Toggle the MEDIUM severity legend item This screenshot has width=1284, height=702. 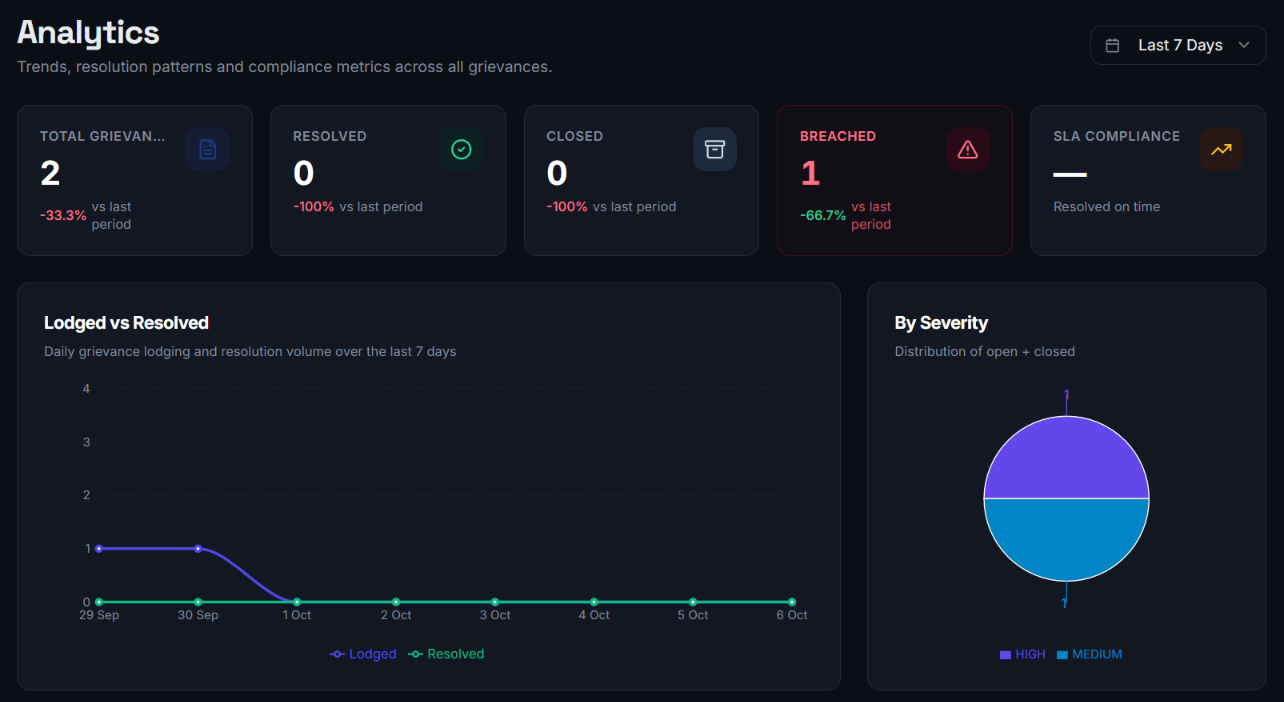tap(1089, 654)
